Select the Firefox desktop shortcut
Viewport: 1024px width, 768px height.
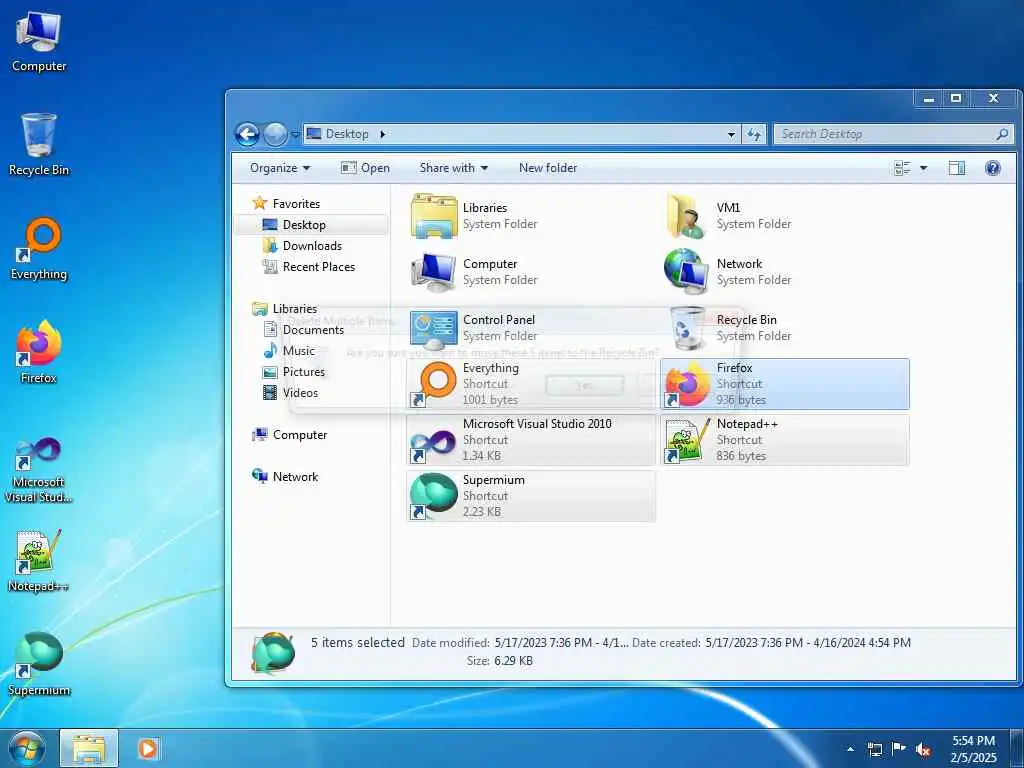[39, 353]
